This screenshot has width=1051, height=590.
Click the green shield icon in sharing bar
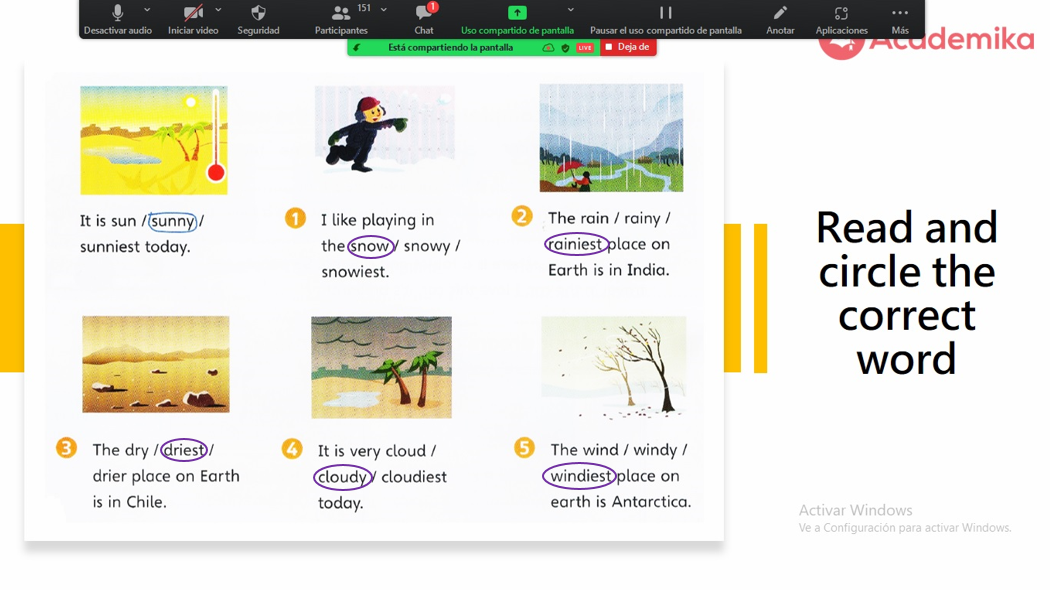(566, 48)
